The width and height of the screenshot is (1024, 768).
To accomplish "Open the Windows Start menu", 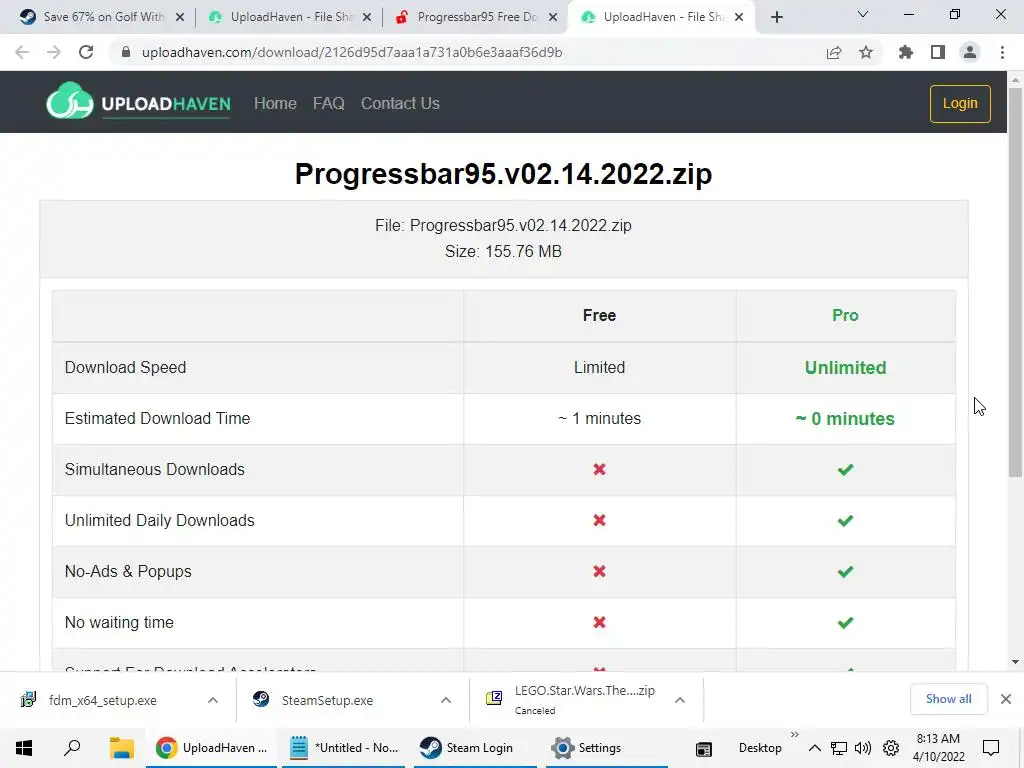I will tap(24, 748).
